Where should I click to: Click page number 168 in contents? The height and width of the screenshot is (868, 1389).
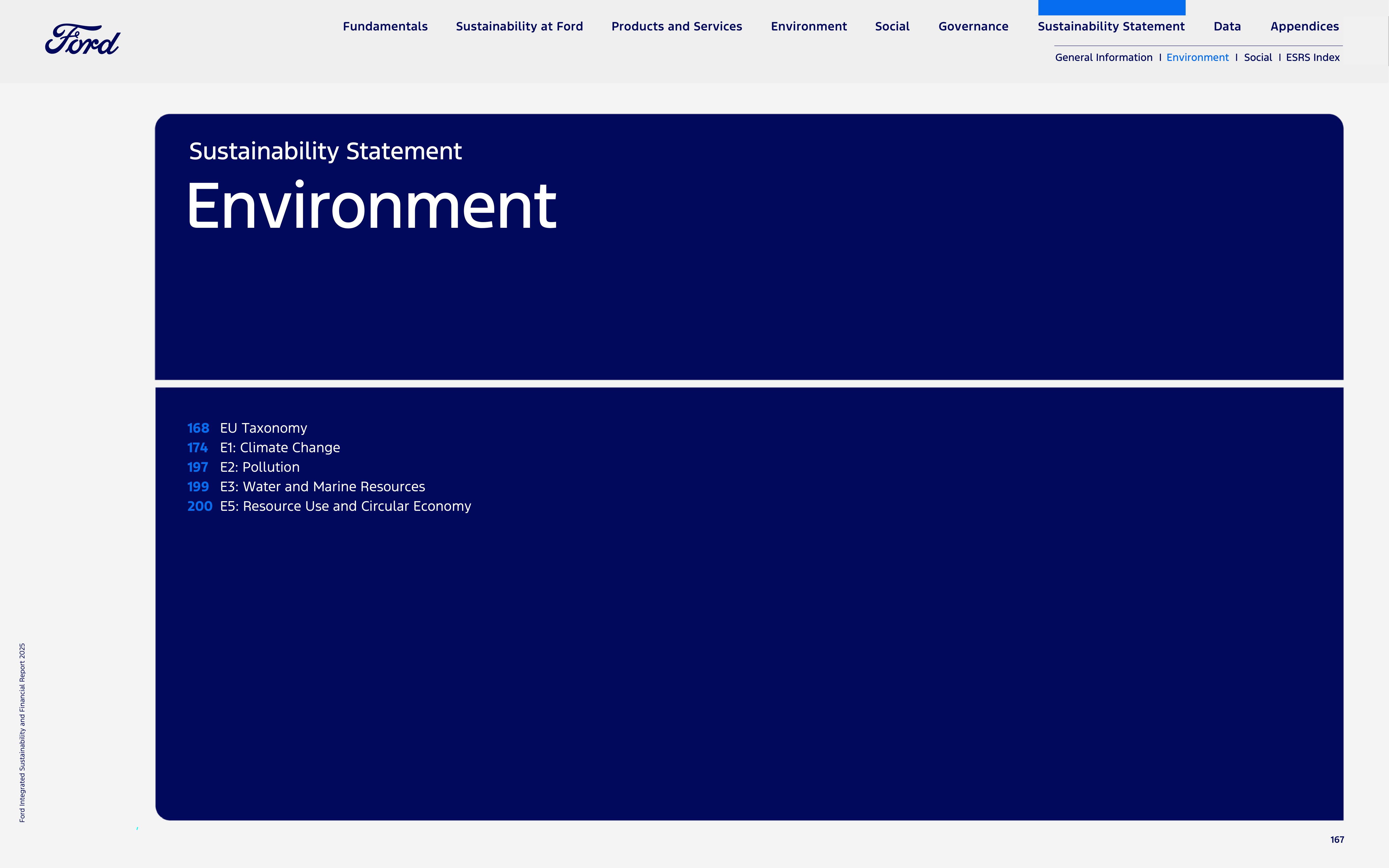198,428
